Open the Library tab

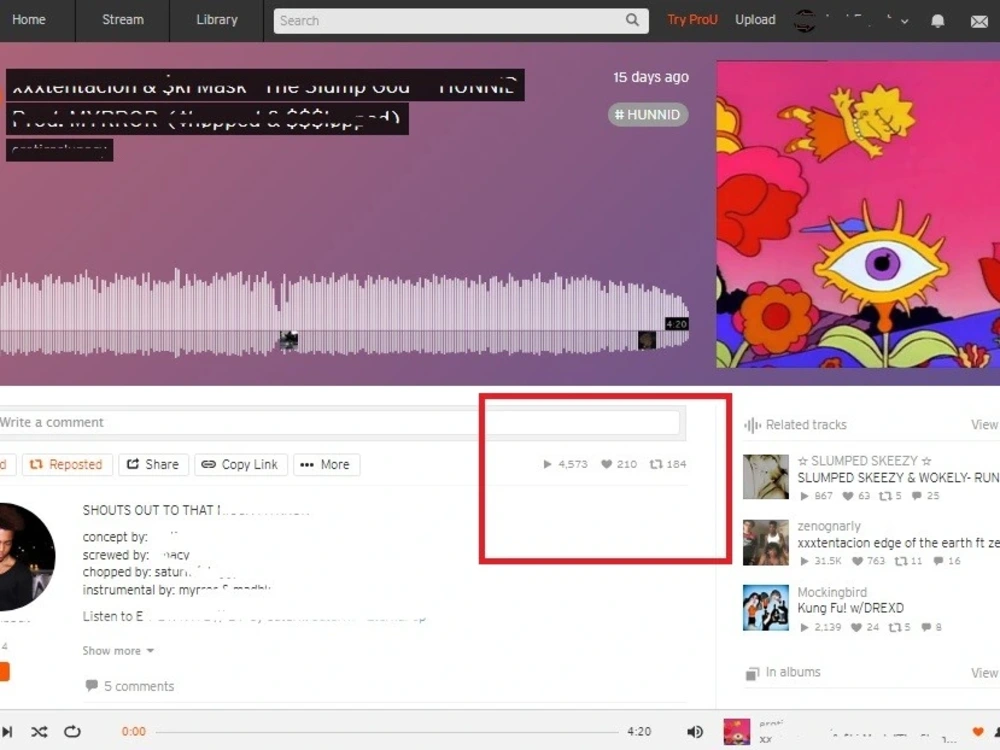point(217,20)
